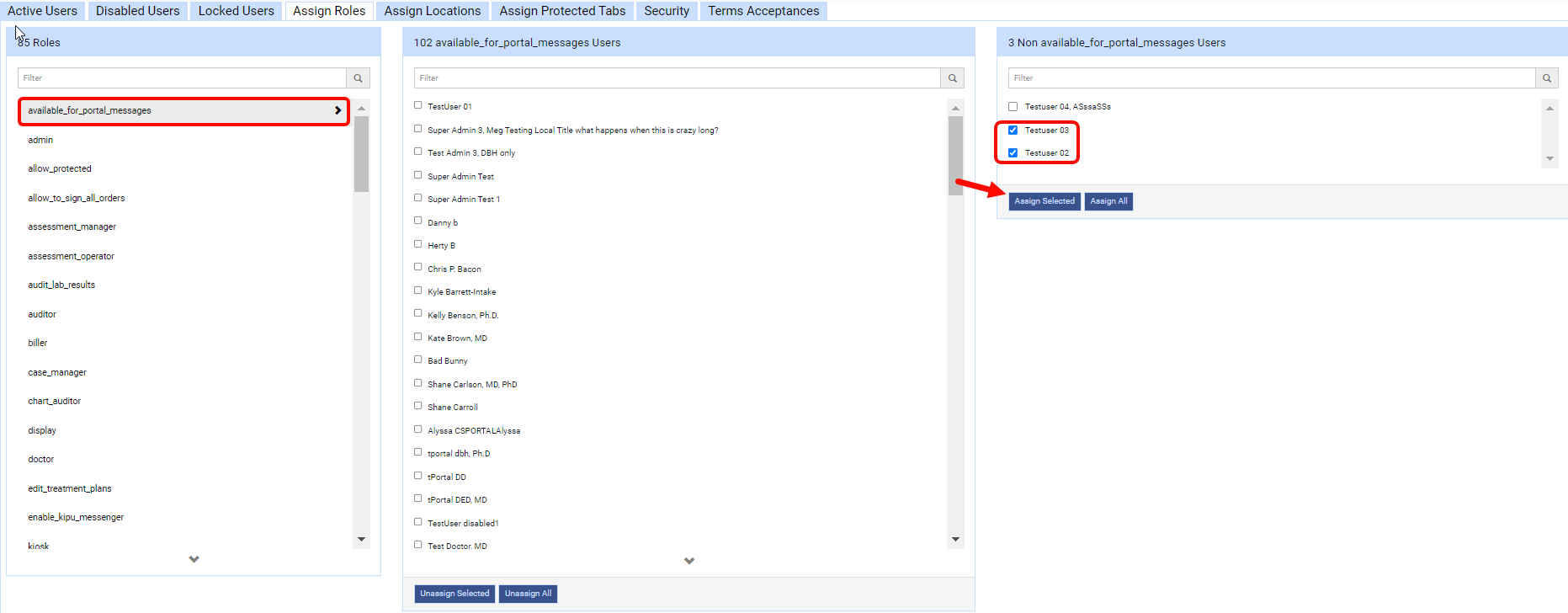Click the users list scroll down arrow

pyautogui.click(x=955, y=539)
